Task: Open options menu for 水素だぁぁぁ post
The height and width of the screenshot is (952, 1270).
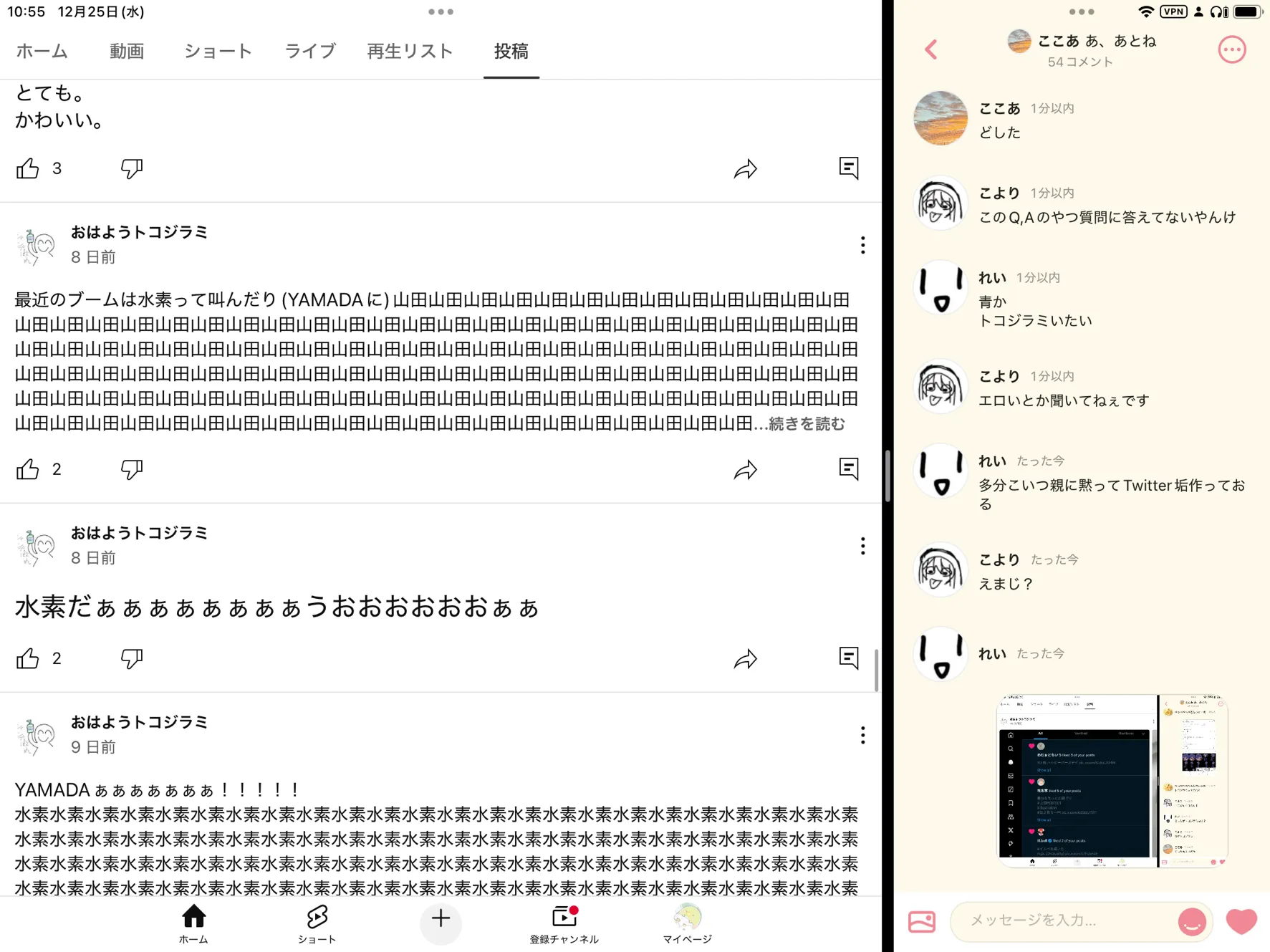Action: point(862,546)
